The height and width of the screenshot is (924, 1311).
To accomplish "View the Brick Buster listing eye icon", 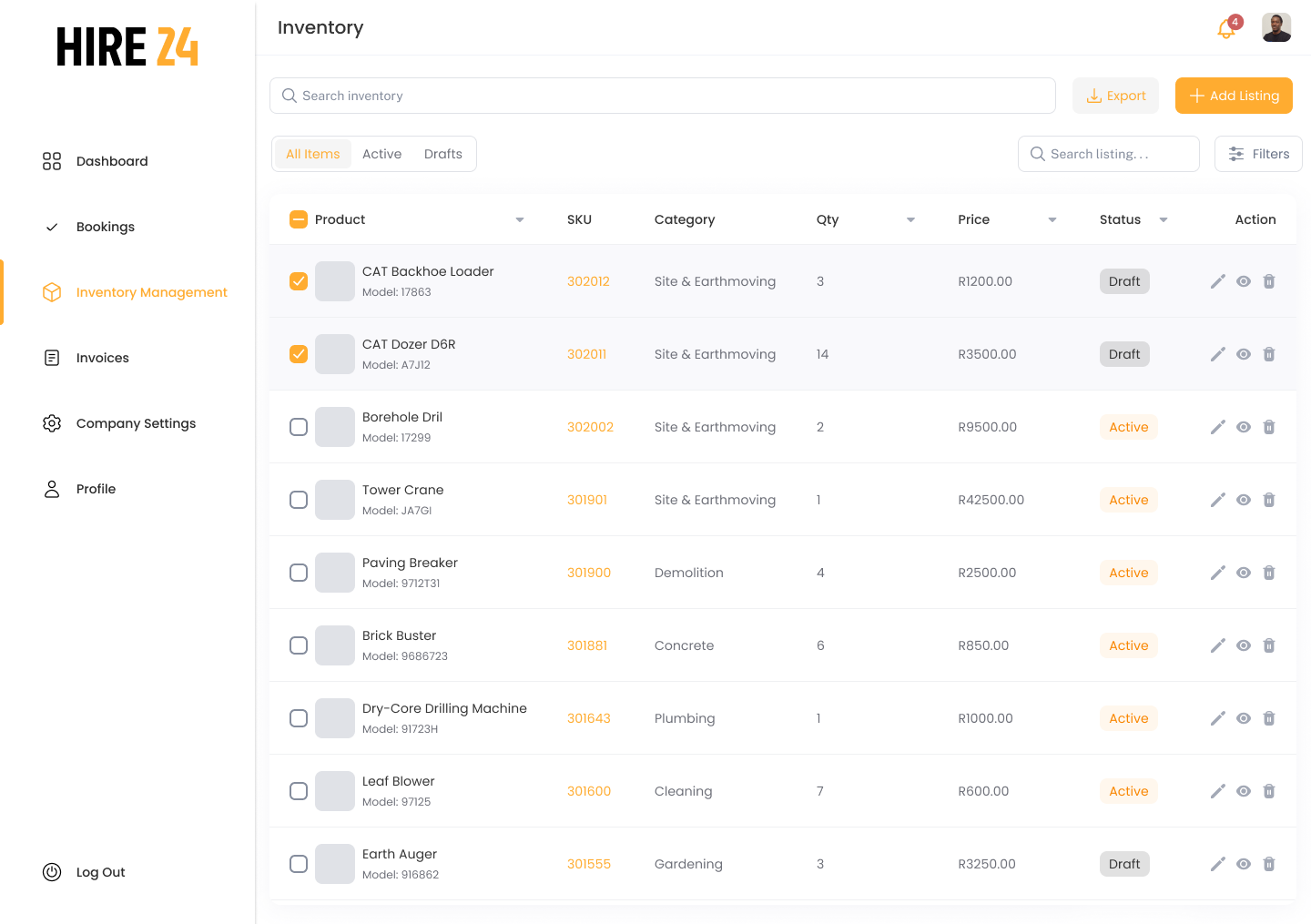I will [1244, 645].
